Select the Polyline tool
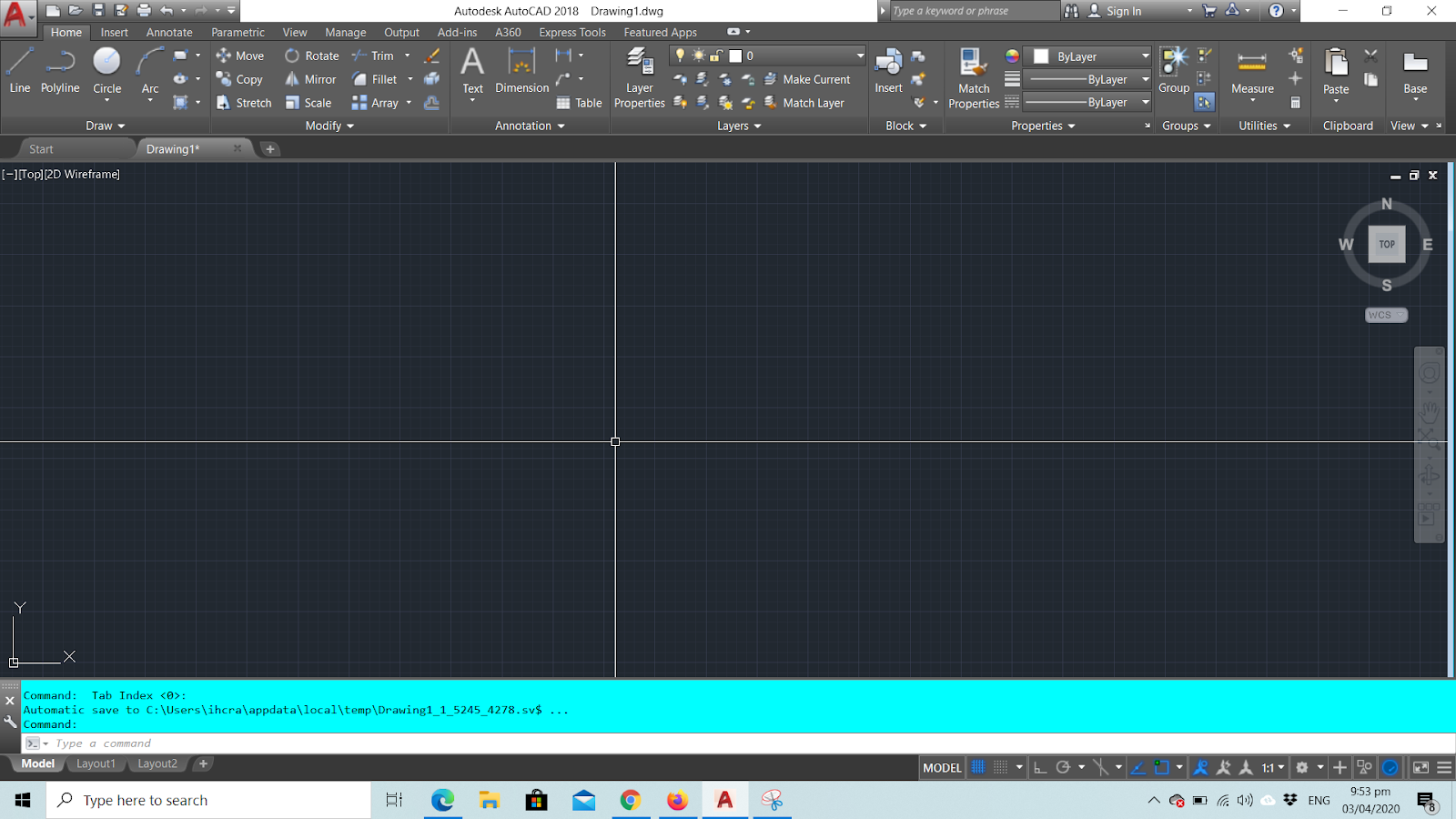This screenshot has width=1456, height=819. 60,71
